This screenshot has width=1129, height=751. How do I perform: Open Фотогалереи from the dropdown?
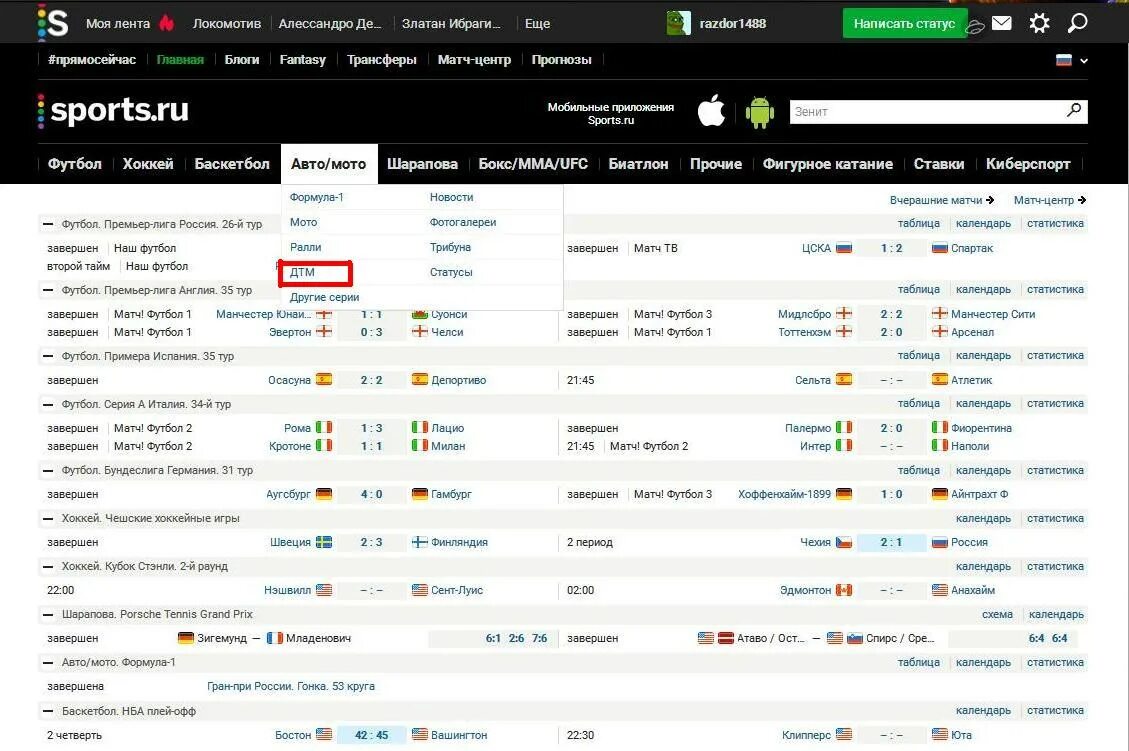click(463, 222)
